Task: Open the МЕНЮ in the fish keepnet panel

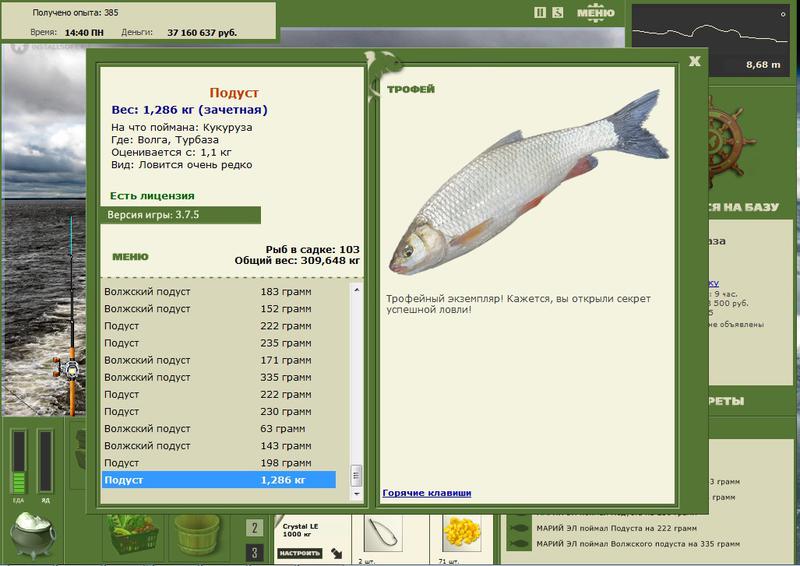Action: click(130, 257)
